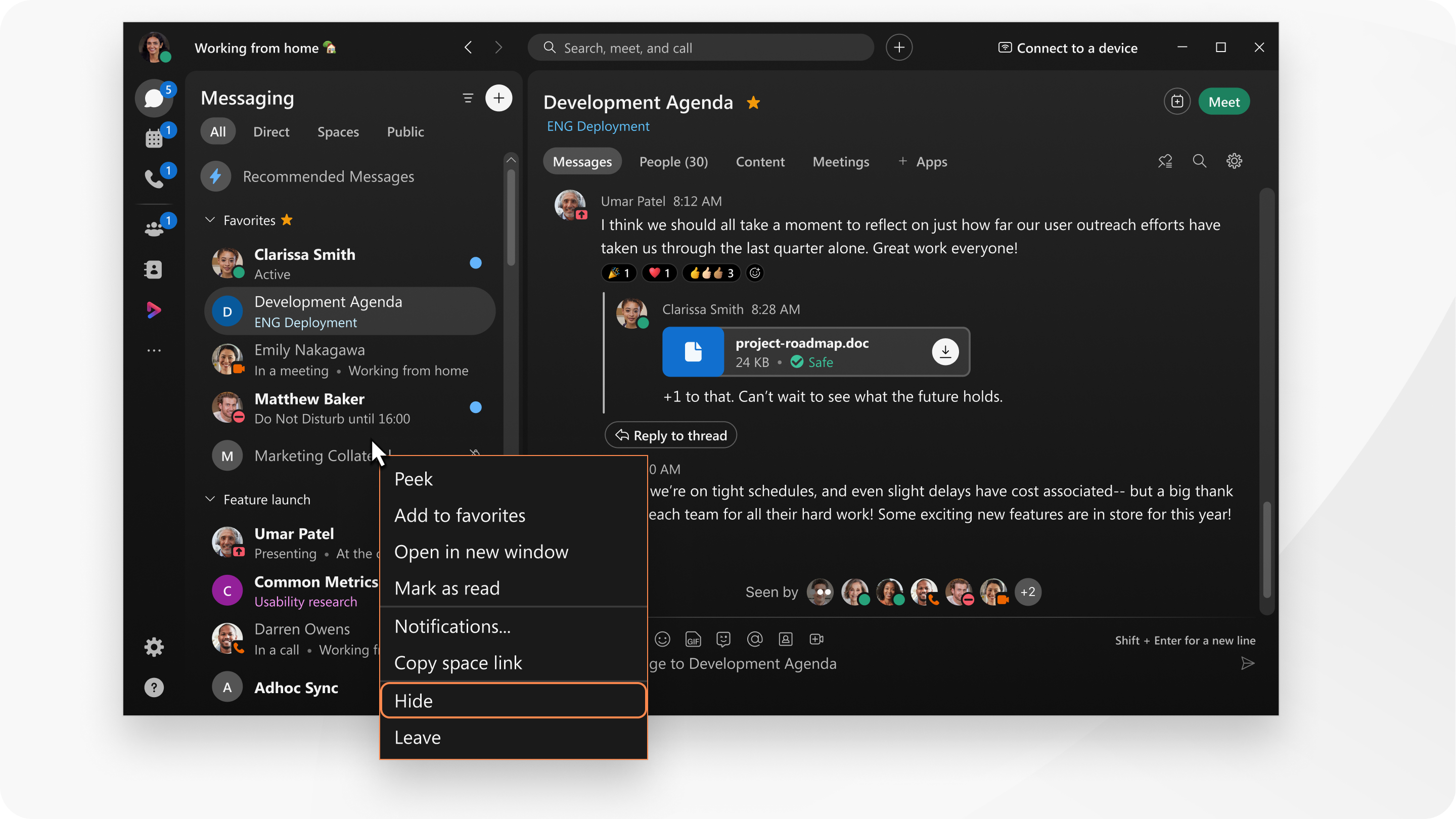Toggle seen avatars to view all readers

[x=1028, y=591]
